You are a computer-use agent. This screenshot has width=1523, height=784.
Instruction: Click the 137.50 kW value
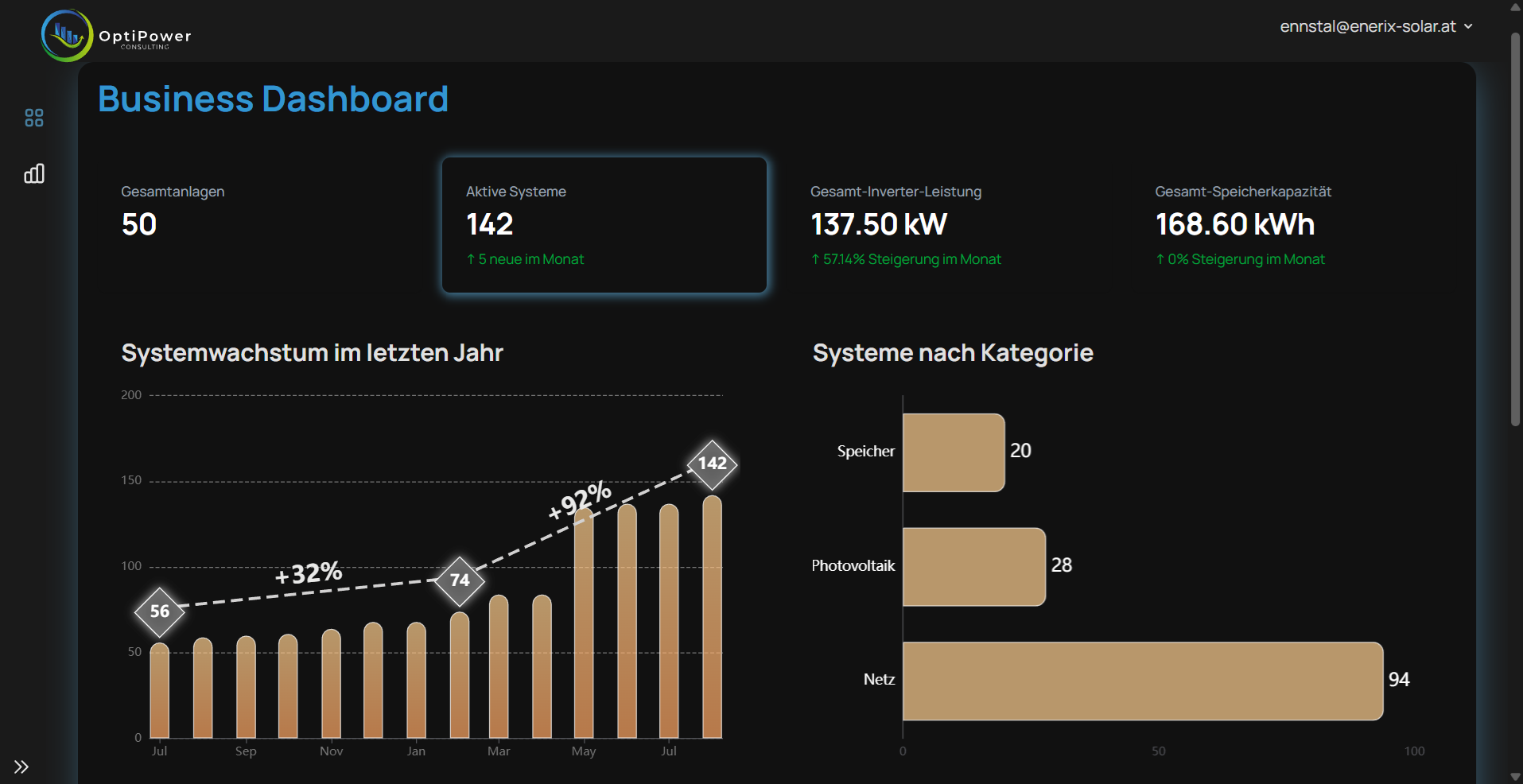(x=879, y=224)
